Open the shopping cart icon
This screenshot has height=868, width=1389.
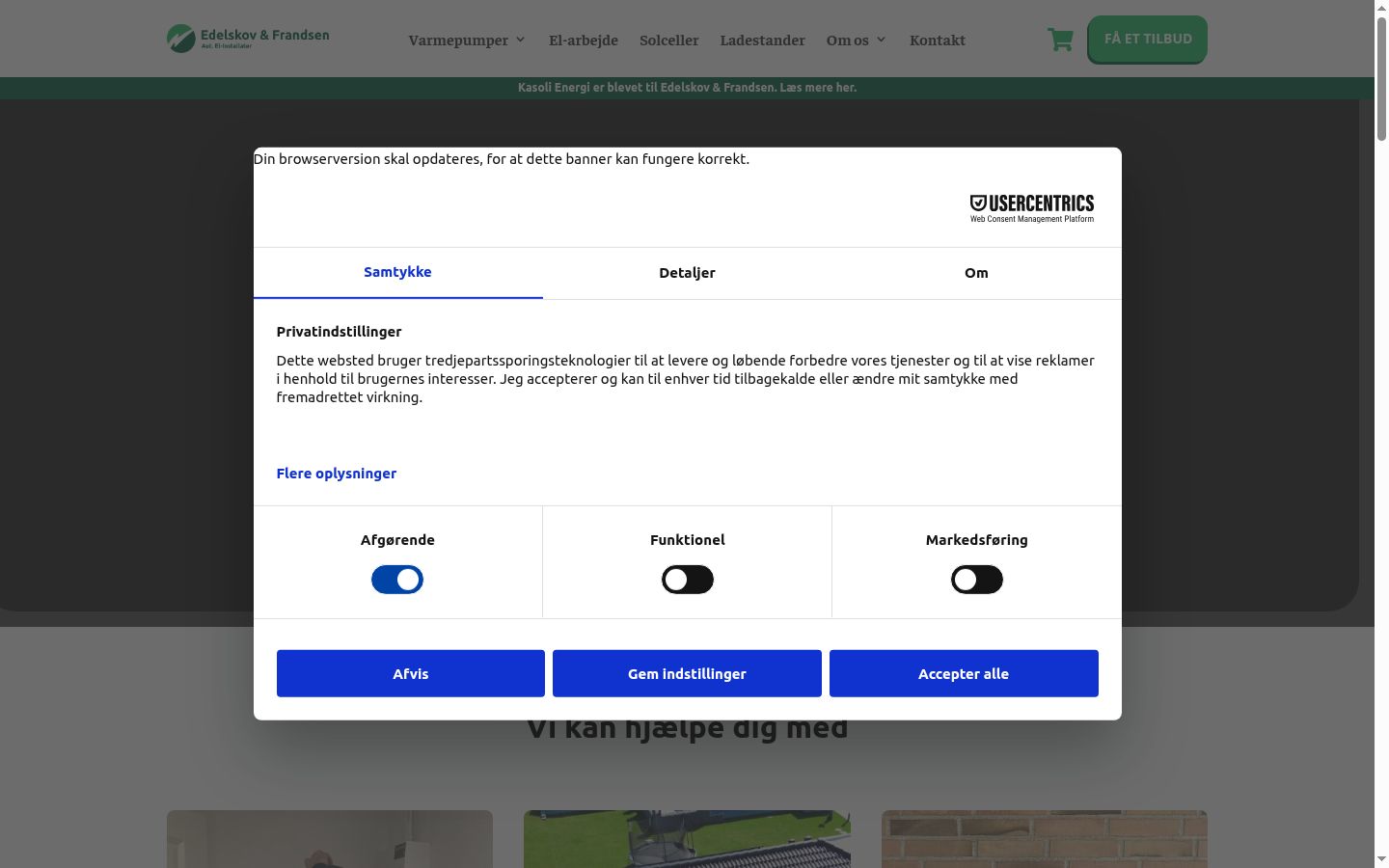pyautogui.click(x=1060, y=40)
